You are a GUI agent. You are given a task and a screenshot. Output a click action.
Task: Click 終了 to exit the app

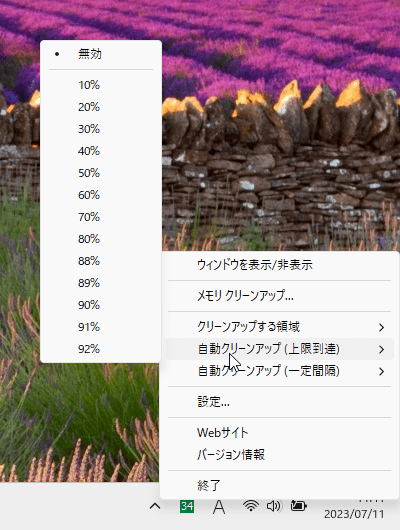279,485
